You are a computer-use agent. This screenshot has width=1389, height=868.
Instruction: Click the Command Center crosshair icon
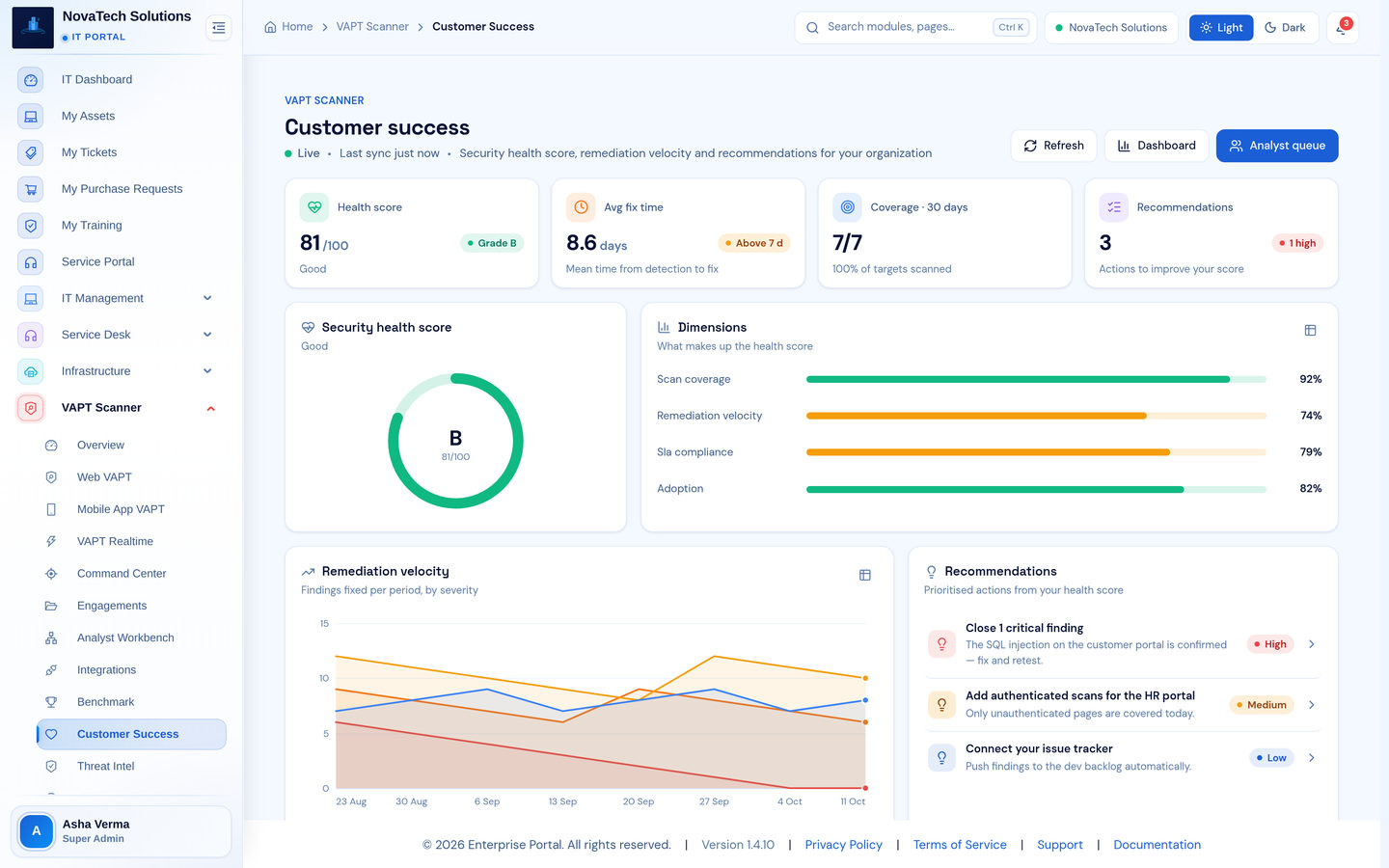pyautogui.click(x=51, y=574)
